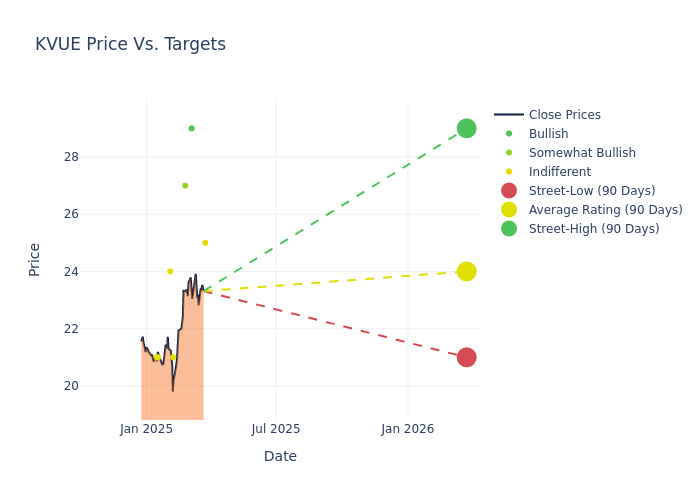The width and height of the screenshot is (700, 500).
Task: Click the Date x-axis title
Action: coord(280,456)
